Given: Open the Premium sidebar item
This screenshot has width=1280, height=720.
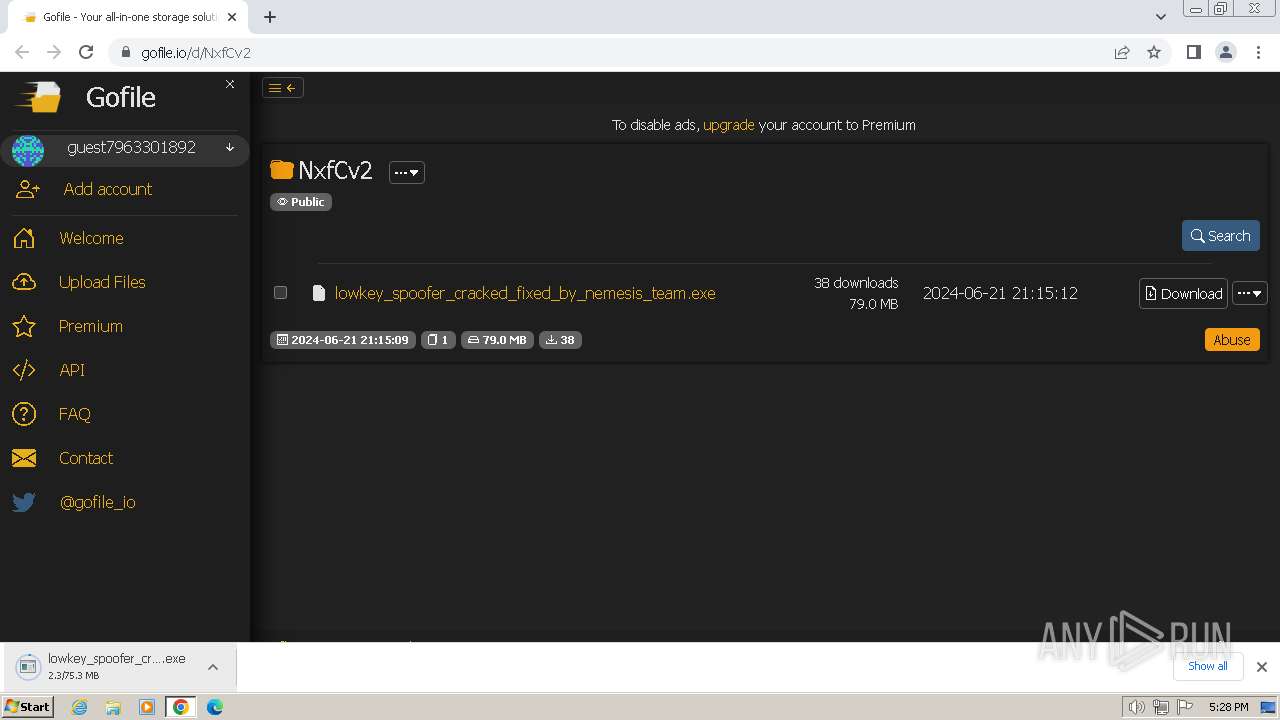Looking at the screenshot, I should point(91,326).
